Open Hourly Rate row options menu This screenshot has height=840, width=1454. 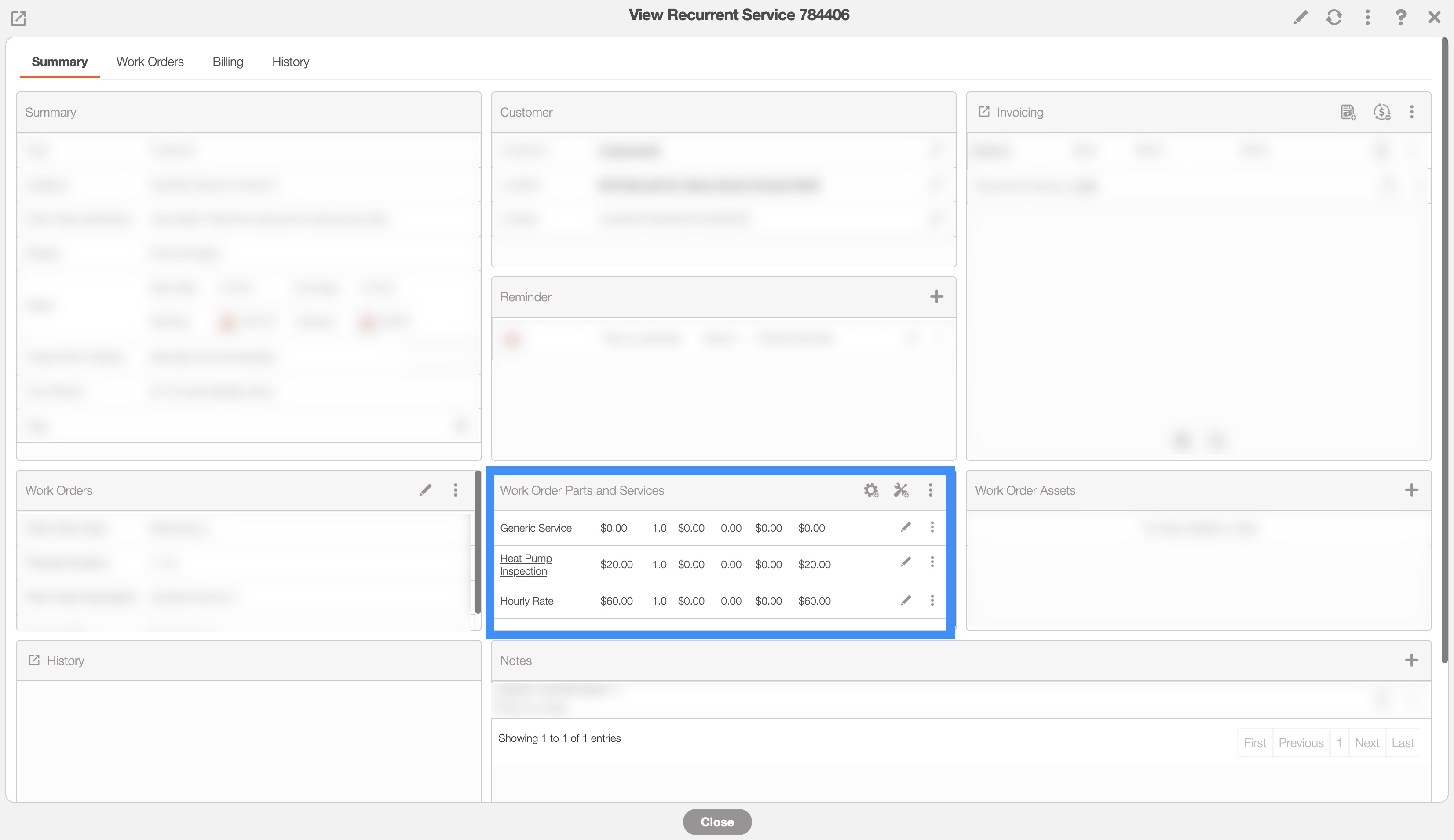click(932, 601)
